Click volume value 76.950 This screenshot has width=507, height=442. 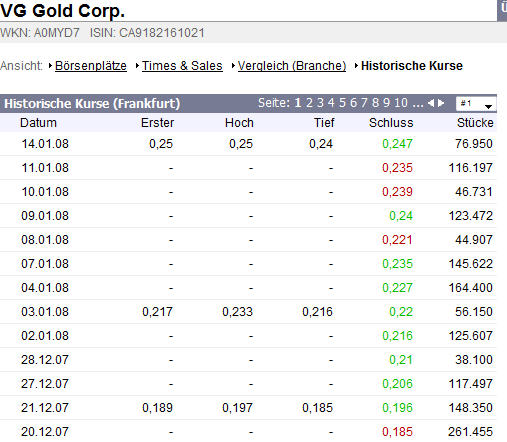[474, 144]
